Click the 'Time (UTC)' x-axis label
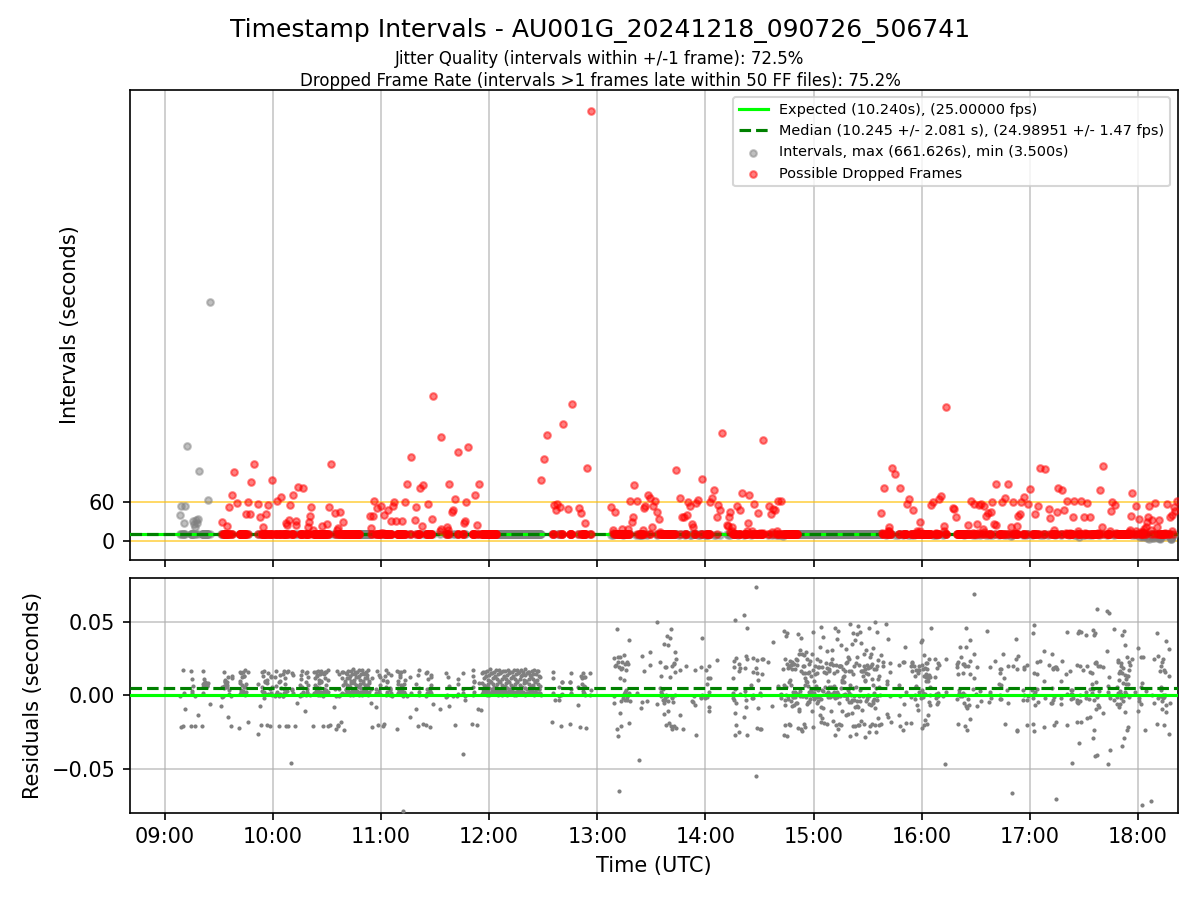The height and width of the screenshot is (900, 1200). [653, 865]
